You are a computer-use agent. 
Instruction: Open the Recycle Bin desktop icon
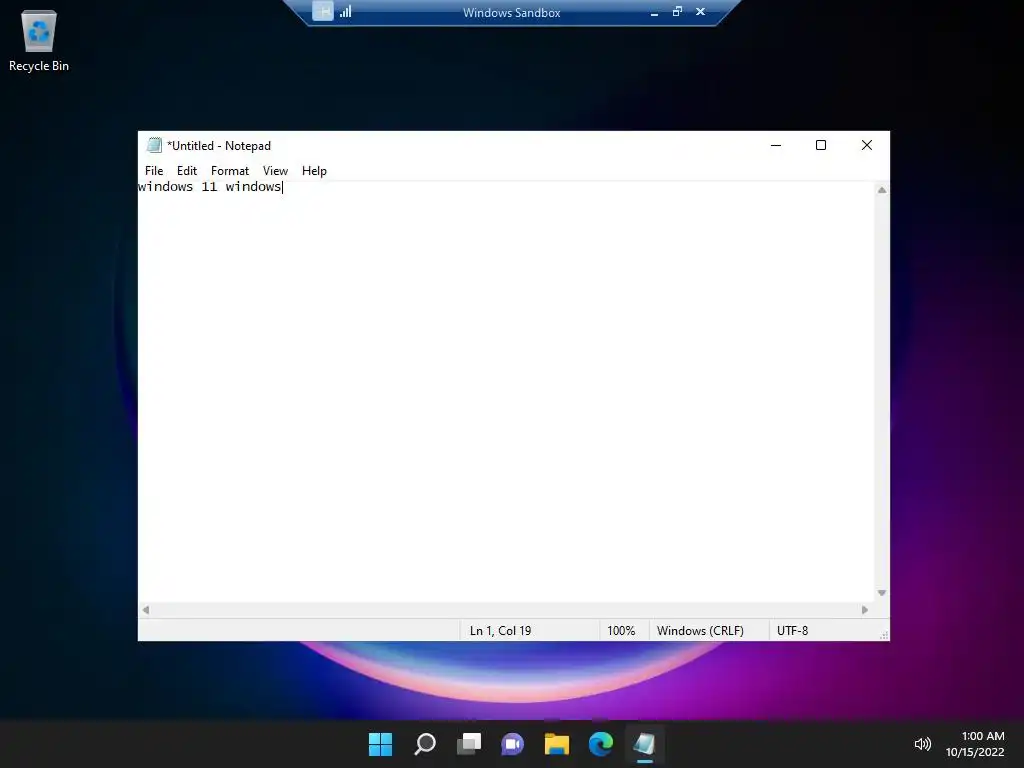click(39, 40)
